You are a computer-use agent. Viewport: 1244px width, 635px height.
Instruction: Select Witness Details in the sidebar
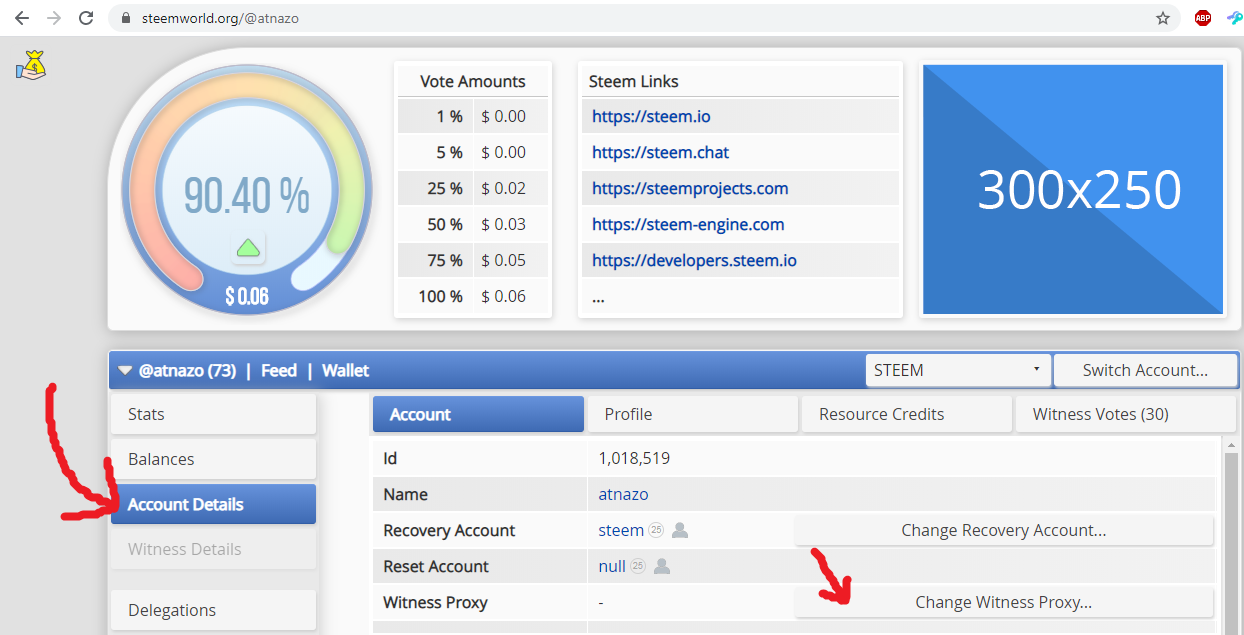[213, 549]
